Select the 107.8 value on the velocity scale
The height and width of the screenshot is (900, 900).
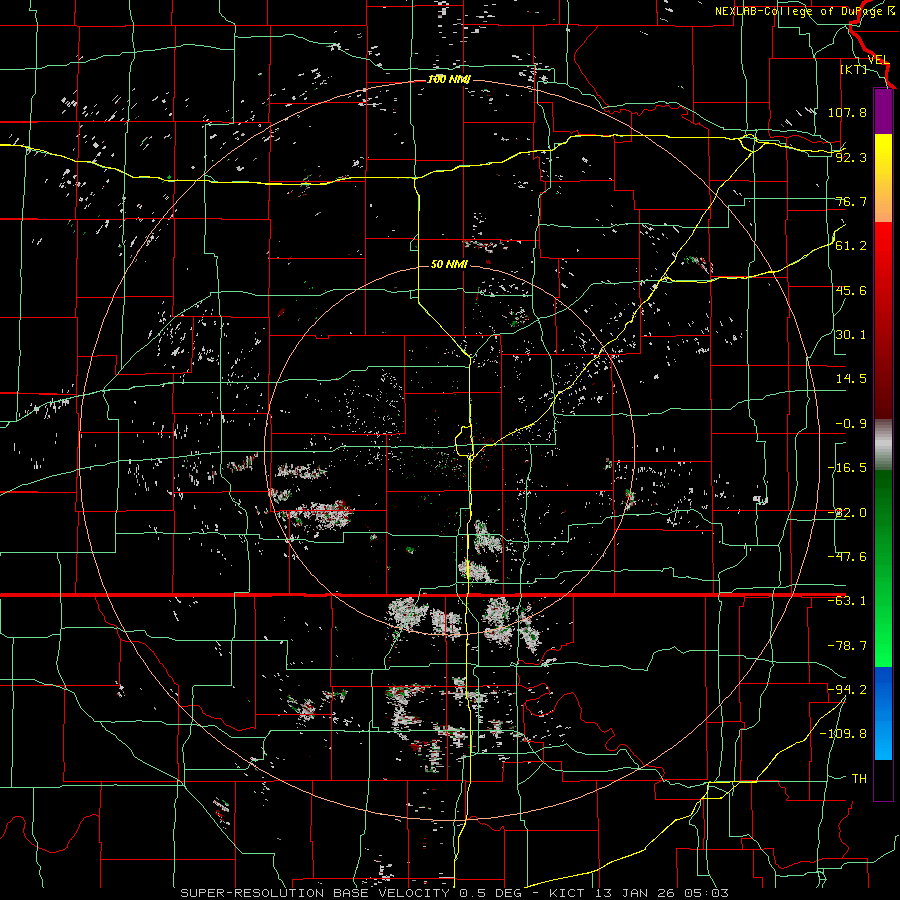pyautogui.click(x=847, y=112)
